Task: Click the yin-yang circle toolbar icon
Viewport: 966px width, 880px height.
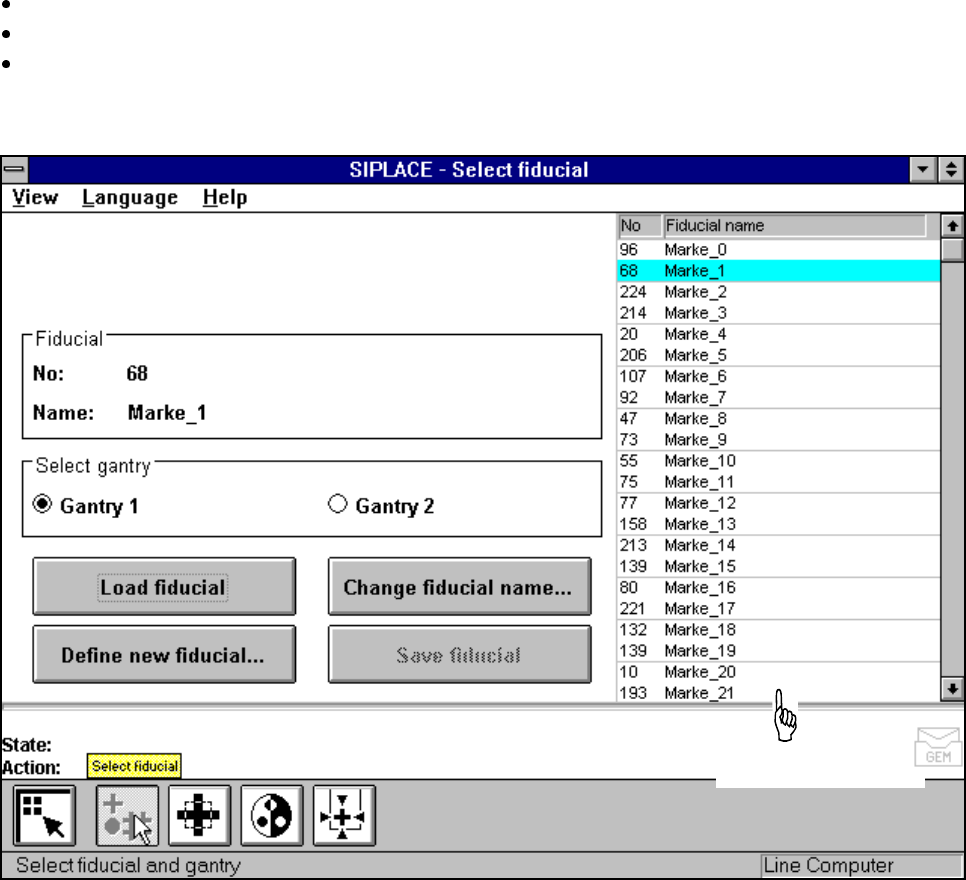Action: [x=272, y=816]
